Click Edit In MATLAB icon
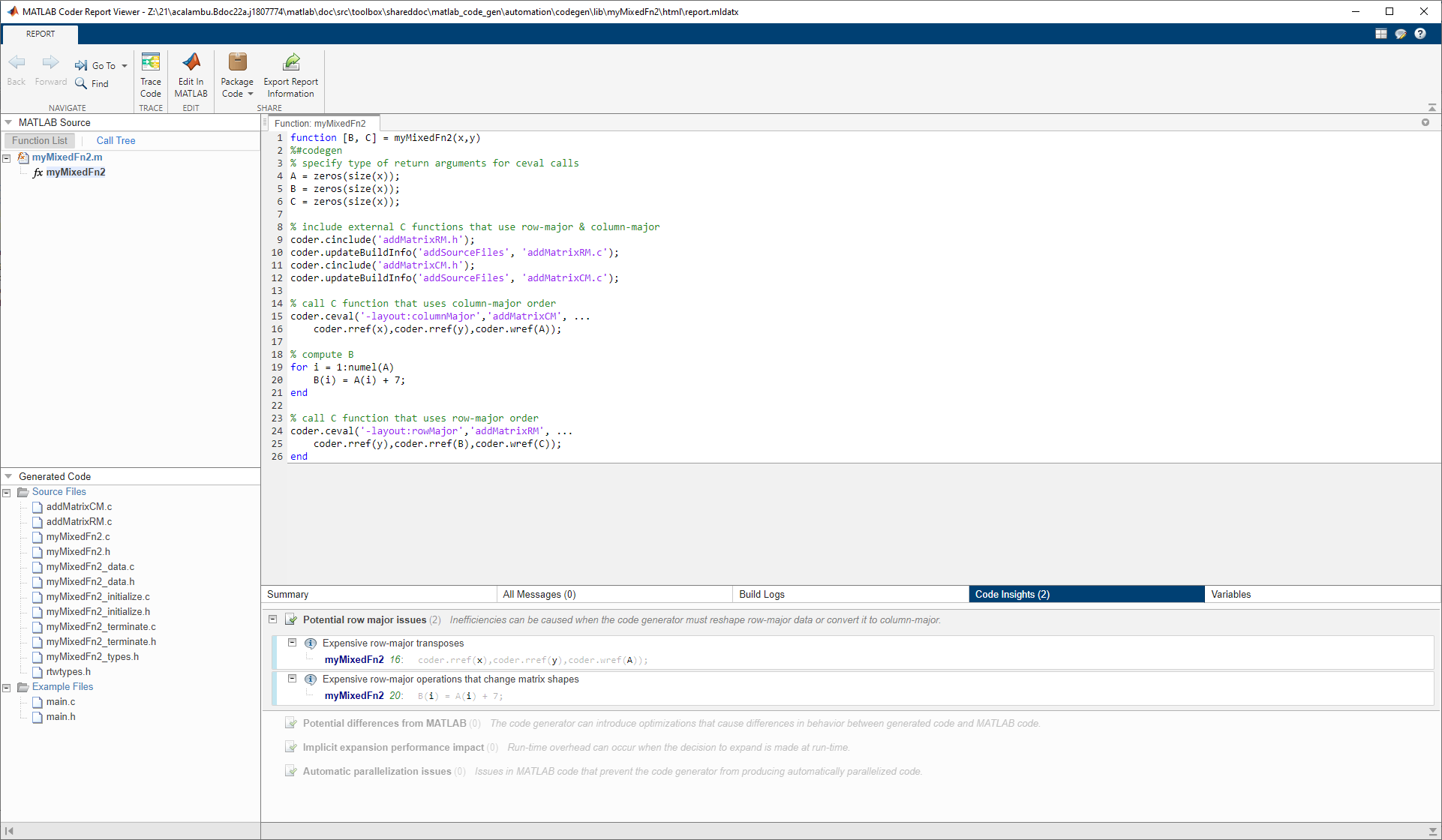Screen dimensions: 1442x840 click(191, 63)
